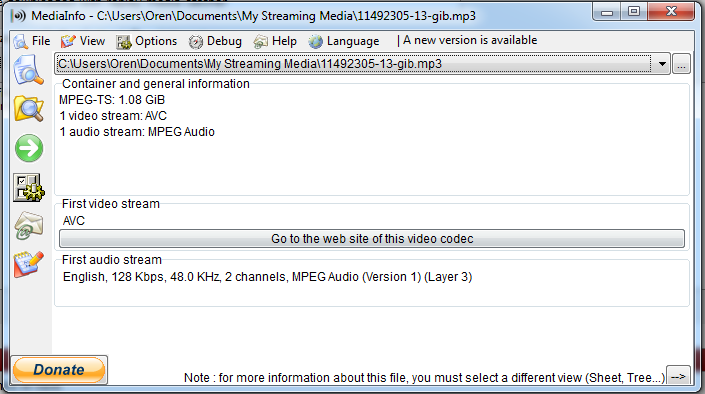Click the open folder magnifier icon
The width and height of the screenshot is (705, 394).
click(28, 108)
